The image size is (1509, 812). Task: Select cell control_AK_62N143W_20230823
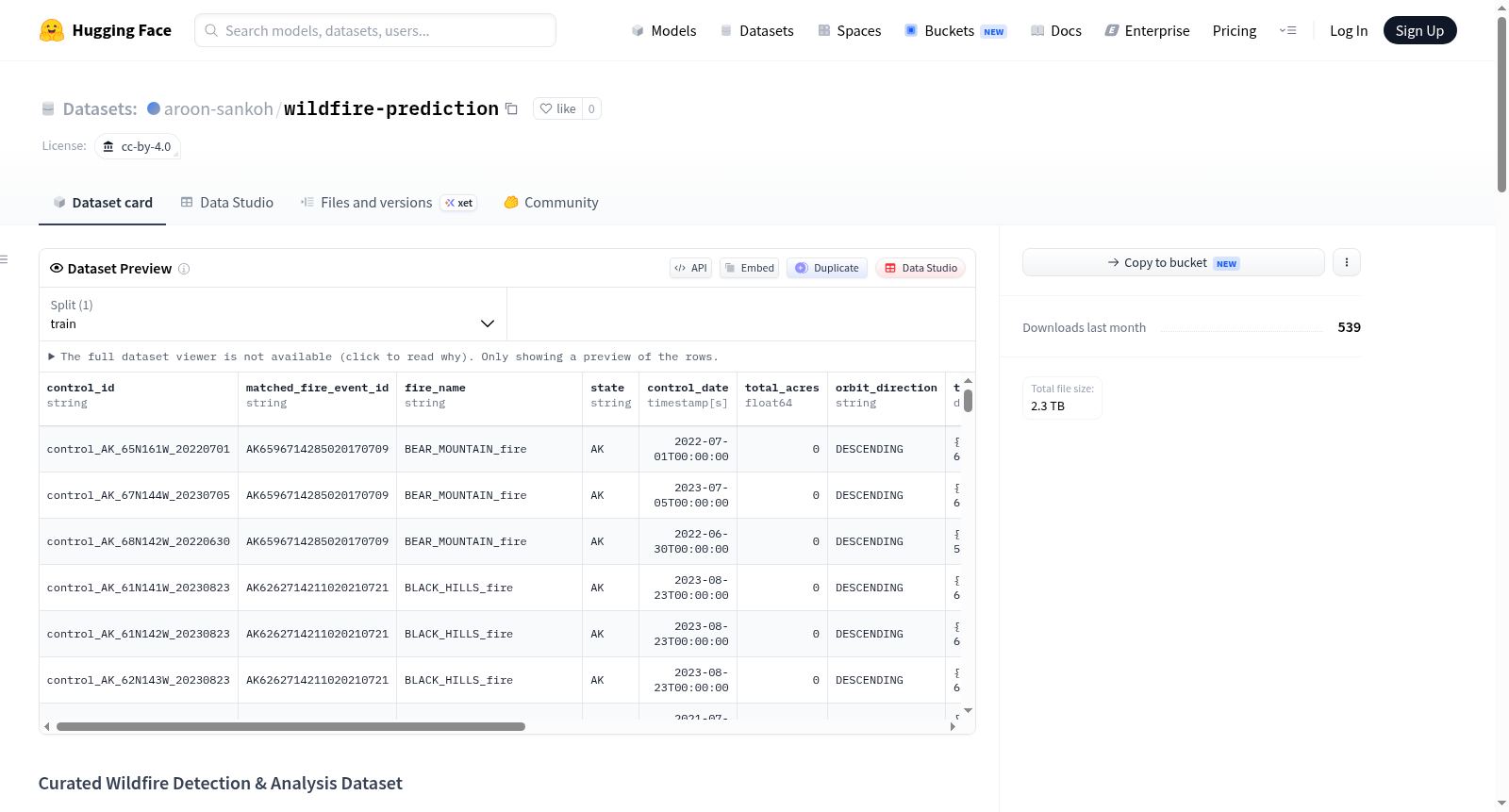(139, 680)
